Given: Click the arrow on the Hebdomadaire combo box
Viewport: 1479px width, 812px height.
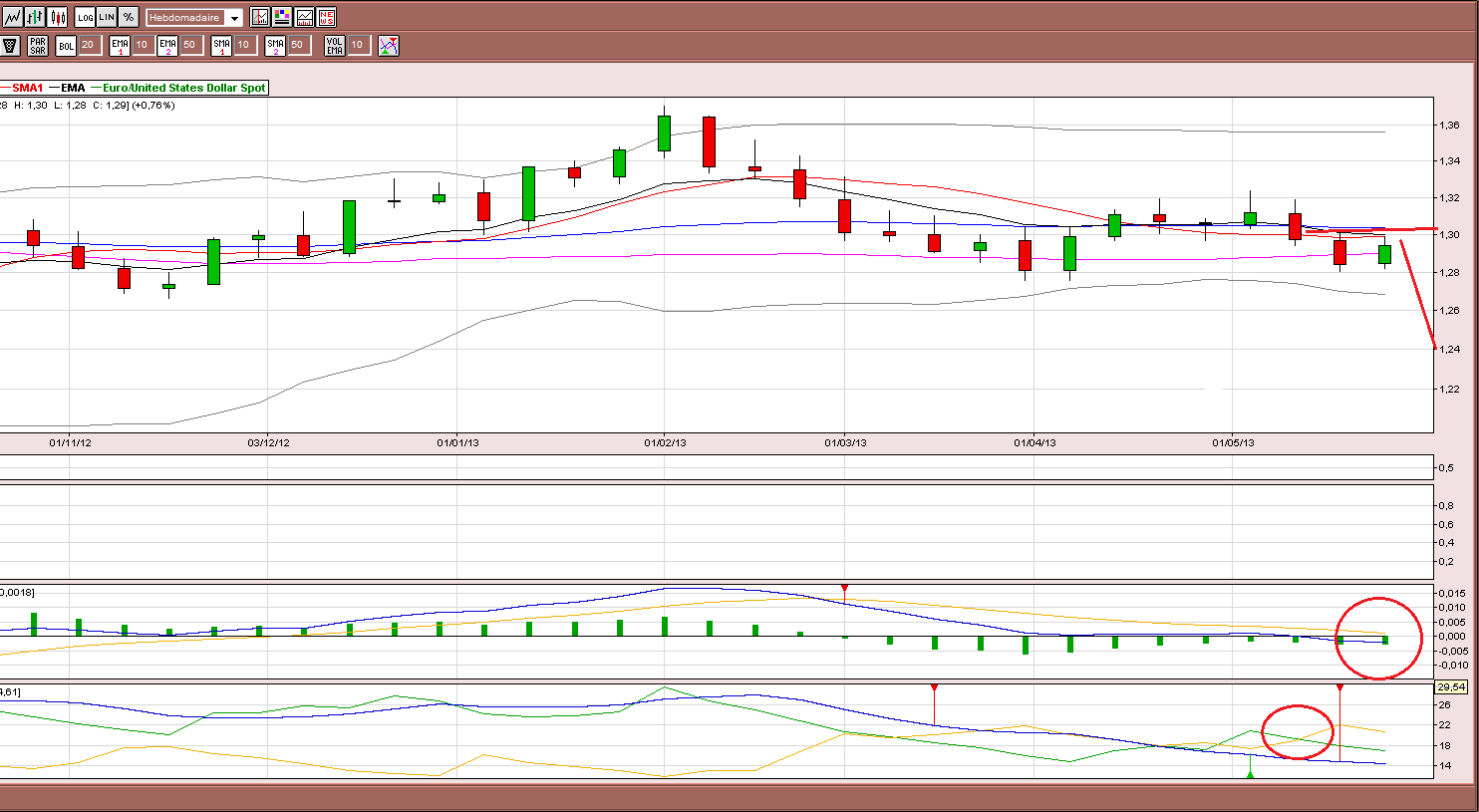Looking at the screenshot, I should pos(234,18).
